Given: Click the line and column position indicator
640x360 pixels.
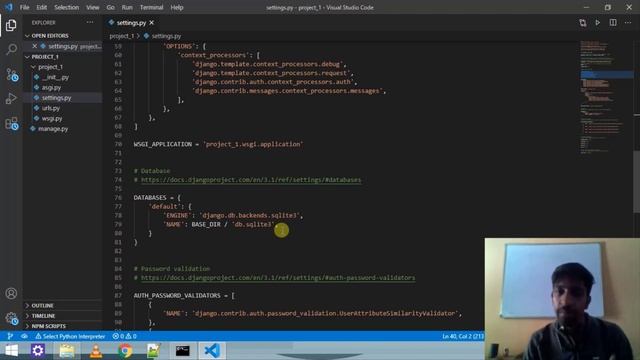Looking at the screenshot, I should tap(462, 336).
